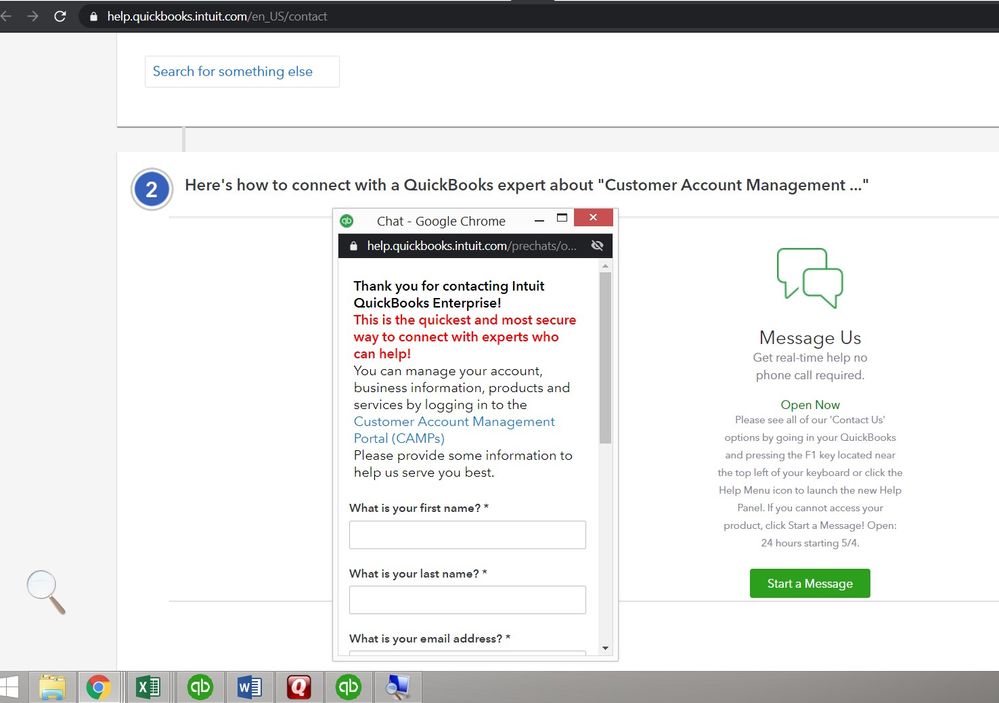Click the Chat popup URL text
999x703 pixels.
point(471,246)
